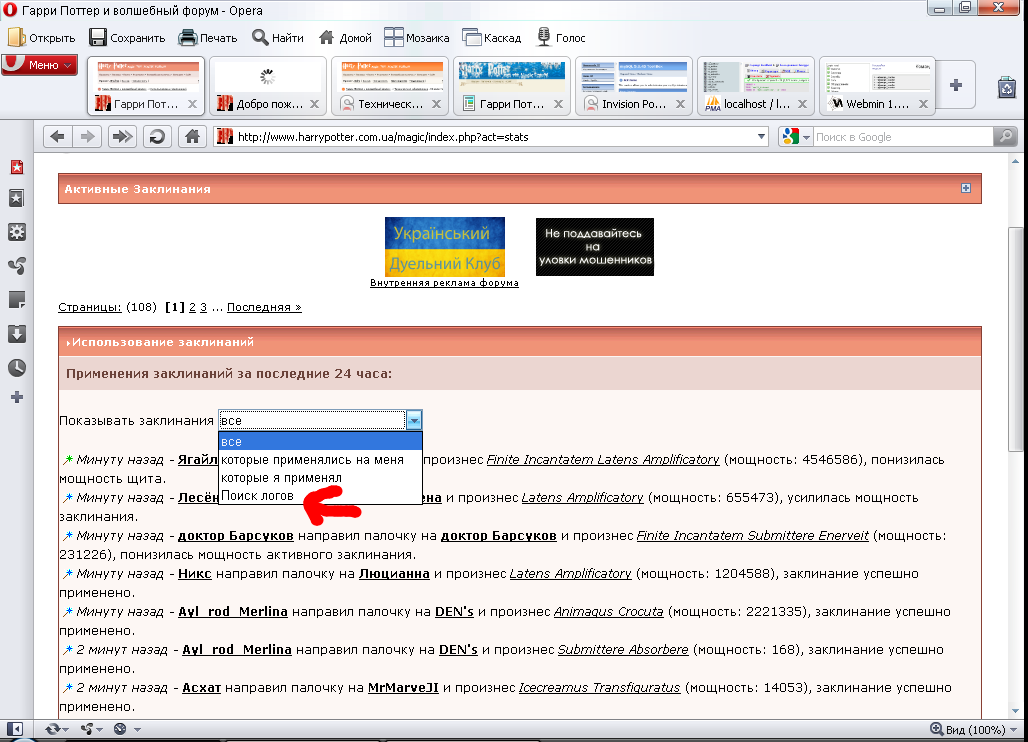Add a new tab with the plus button
Viewport: 1028px width, 742px height.
(x=956, y=84)
